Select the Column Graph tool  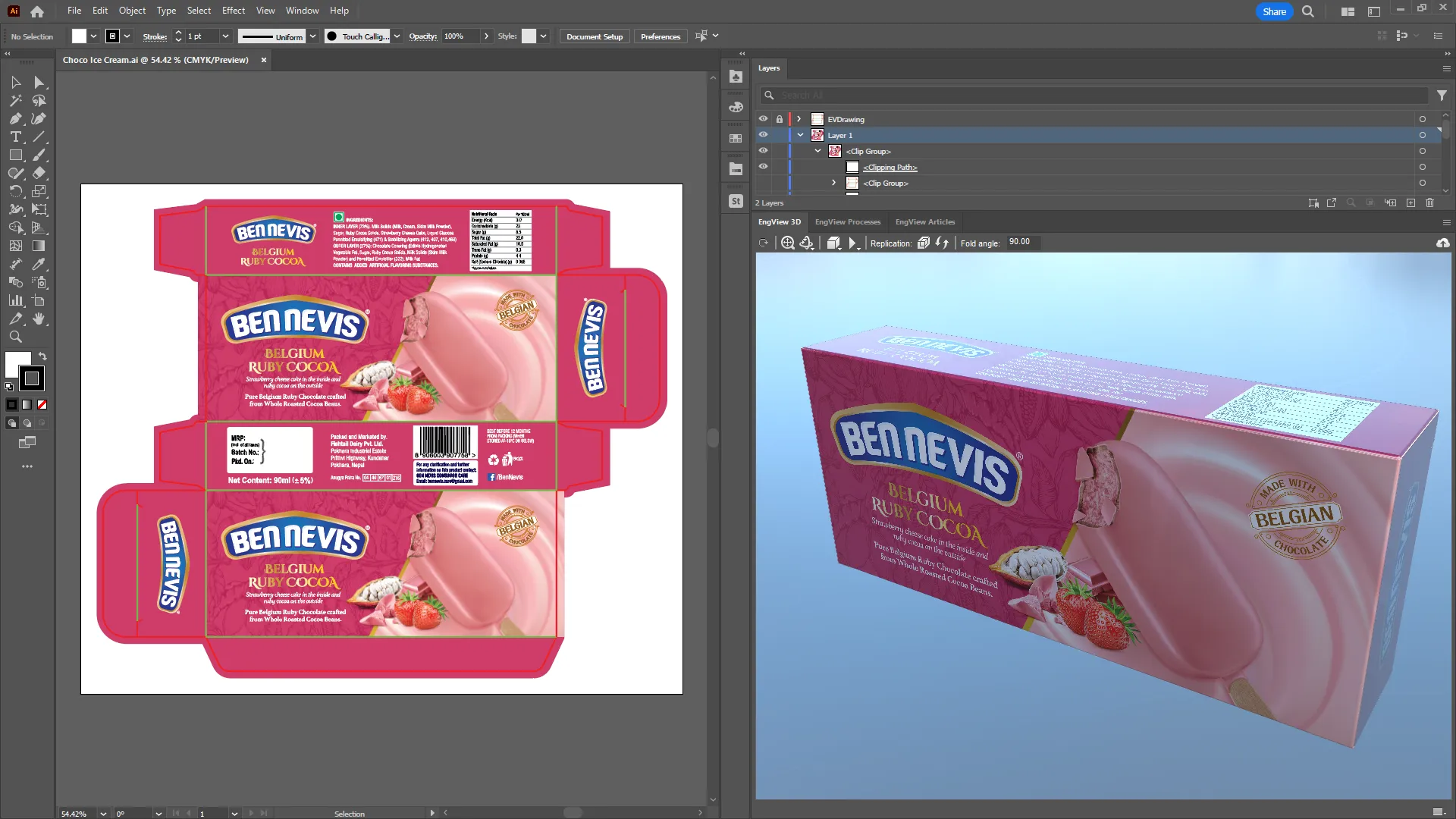15,300
